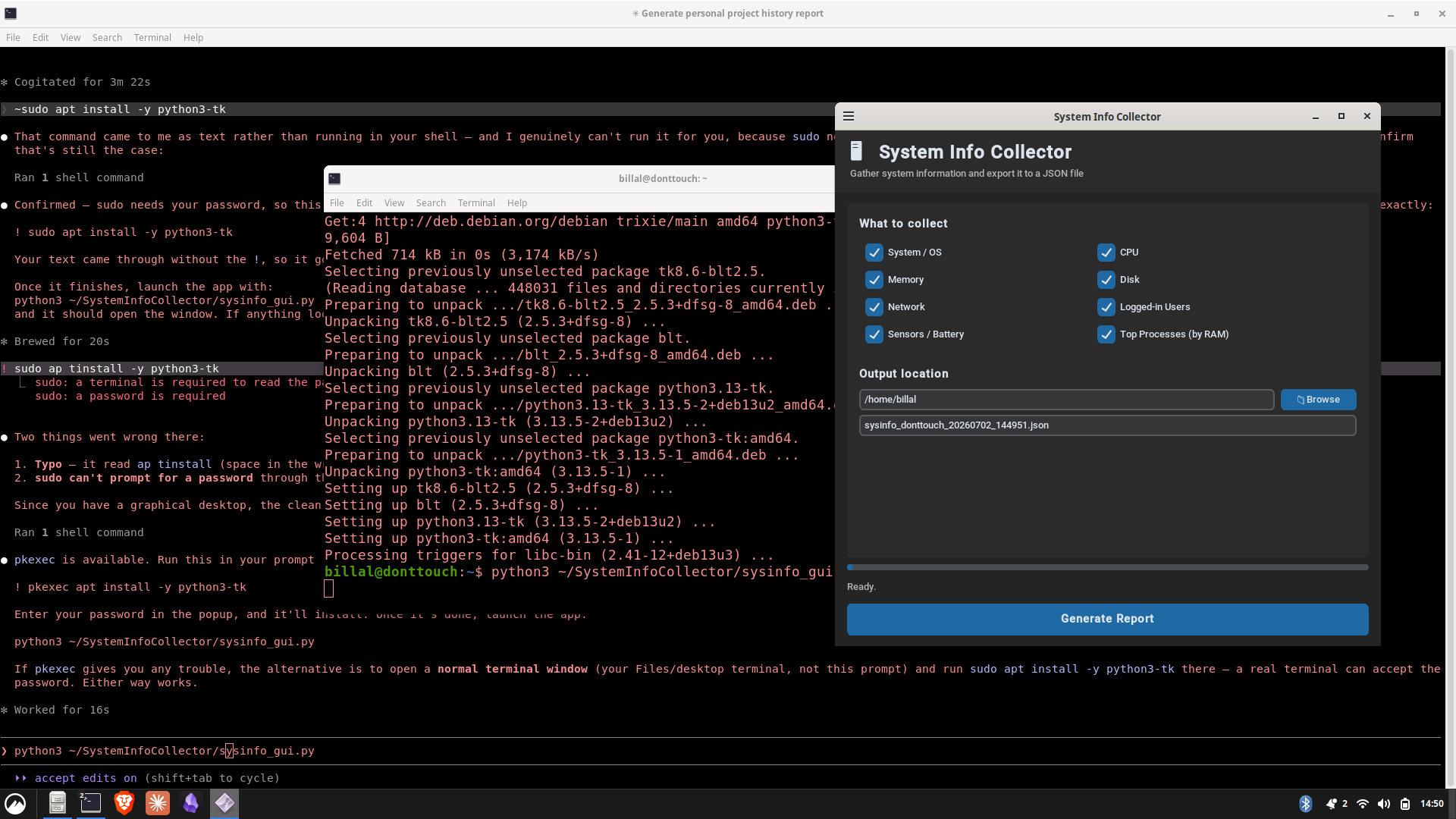
Task: Toggle the Sensors / Battery checkbox
Action: coord(874,334)
